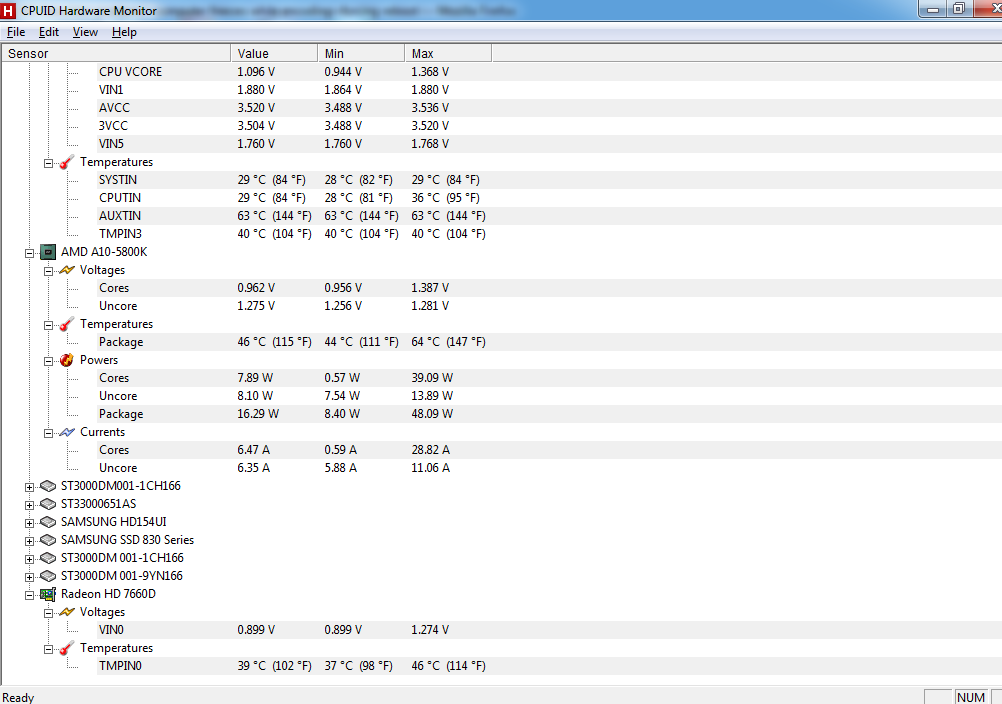Click the flame icon next to Powers
This screenshot has width=1002, height=704.
pos(66,360)
